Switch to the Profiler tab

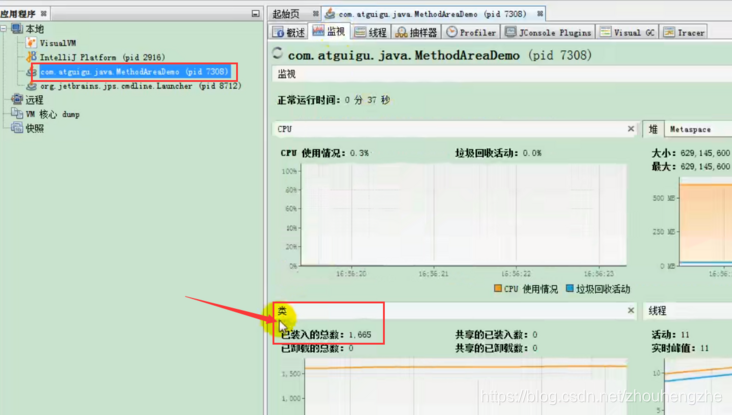coord(471,32)
